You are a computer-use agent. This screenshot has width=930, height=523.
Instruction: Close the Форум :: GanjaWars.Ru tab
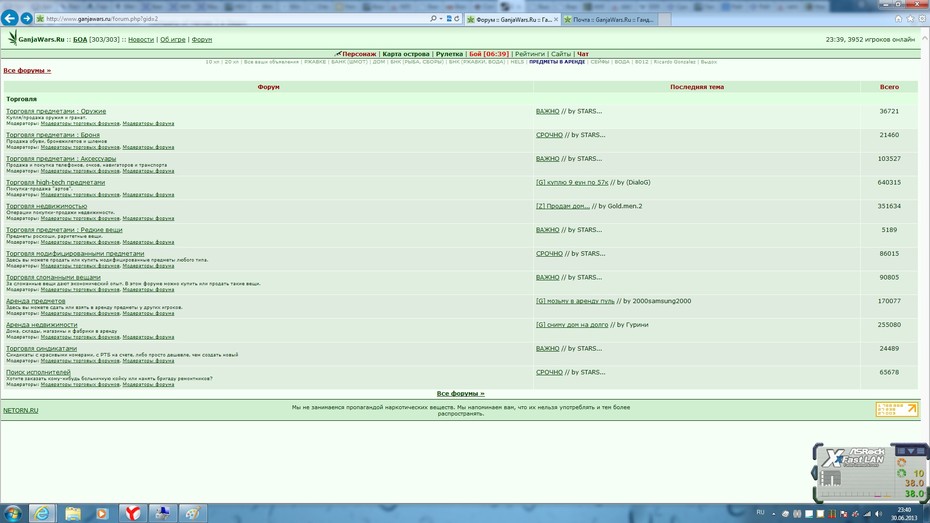(x=556, y=20)
